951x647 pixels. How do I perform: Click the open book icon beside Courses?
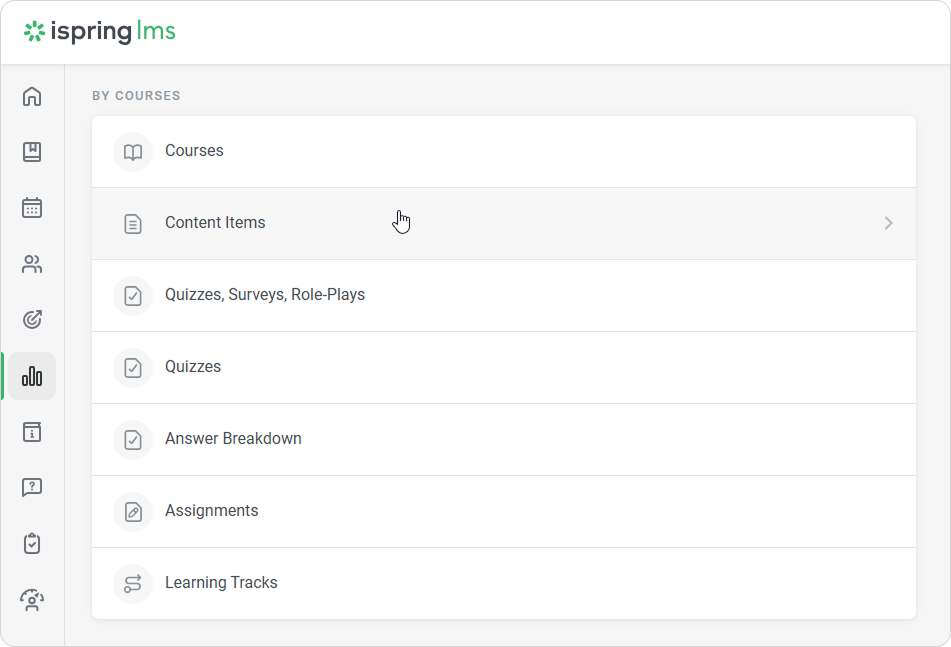[133, 152]
